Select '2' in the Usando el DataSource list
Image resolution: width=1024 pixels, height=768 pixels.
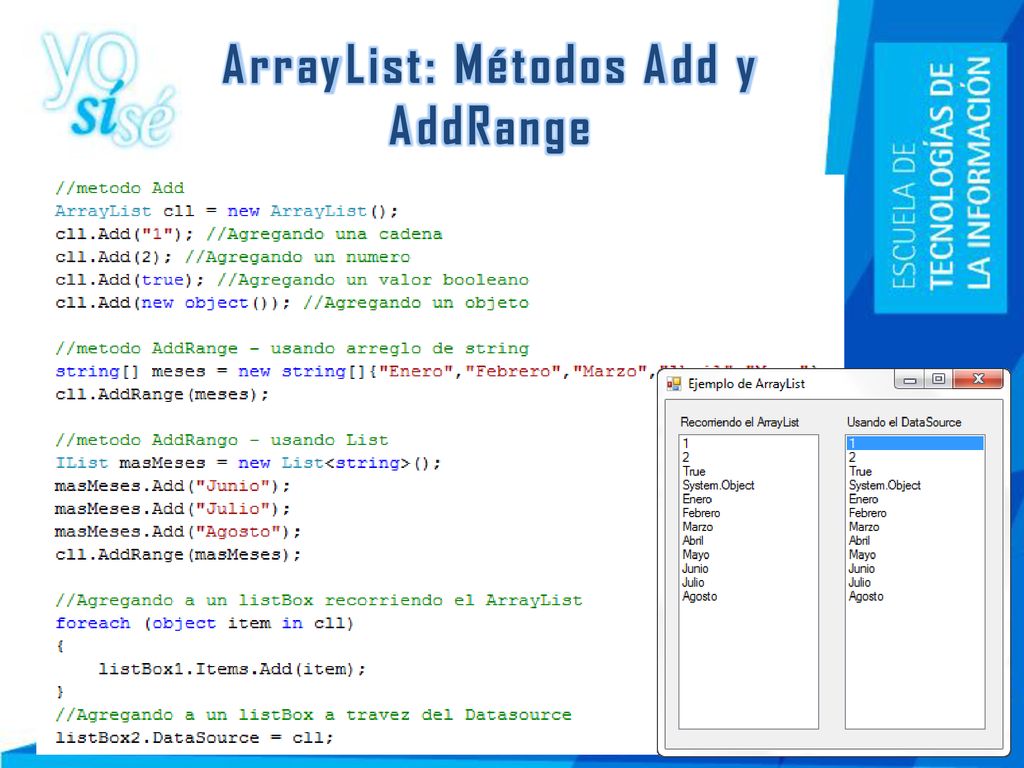[852, 457]
